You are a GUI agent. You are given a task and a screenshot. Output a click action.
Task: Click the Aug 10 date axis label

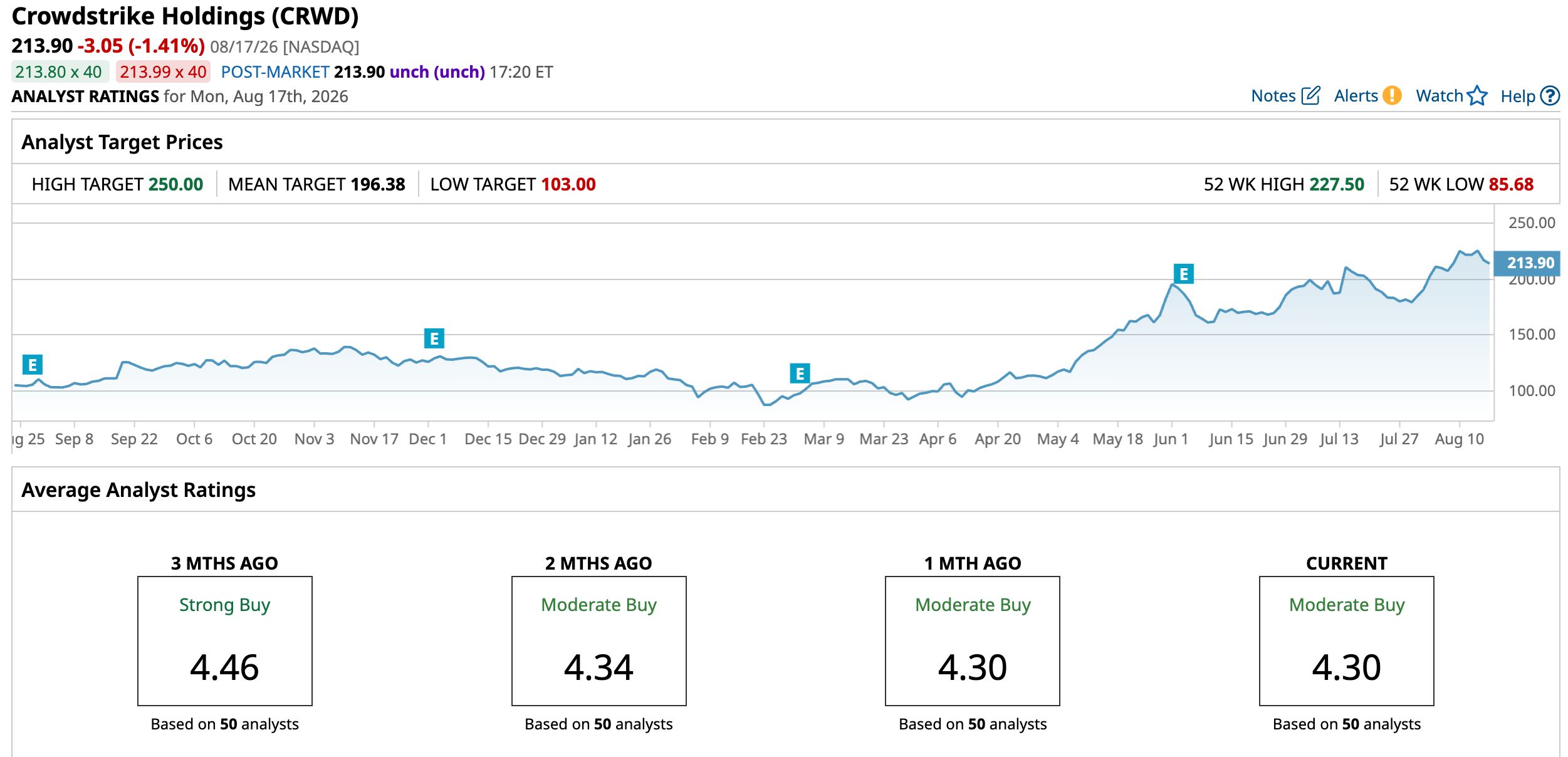(x=1460, y=439)
